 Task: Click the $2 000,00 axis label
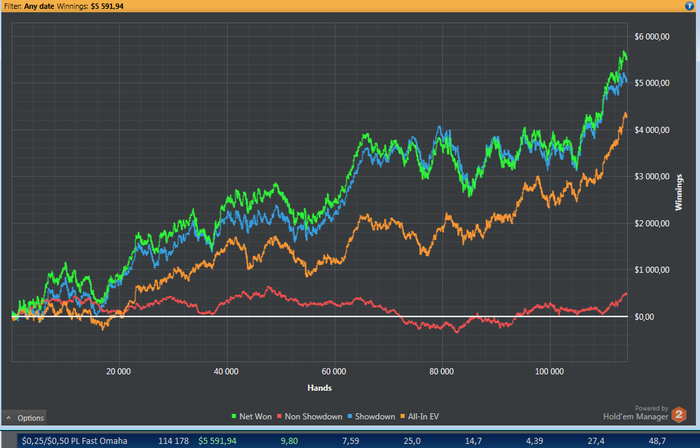coord(652,223)
